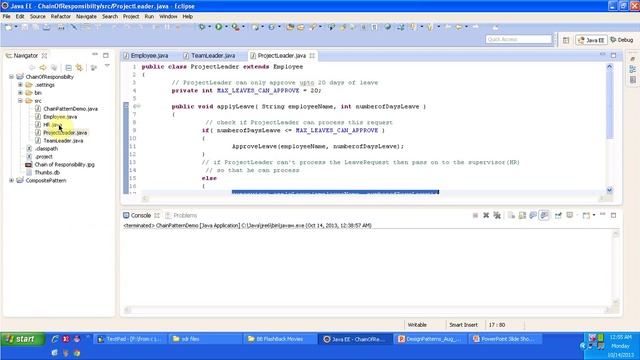Click the Windows Start button
Image resolution: width=640 pixels, height=360 pixels.
point(22,339)
